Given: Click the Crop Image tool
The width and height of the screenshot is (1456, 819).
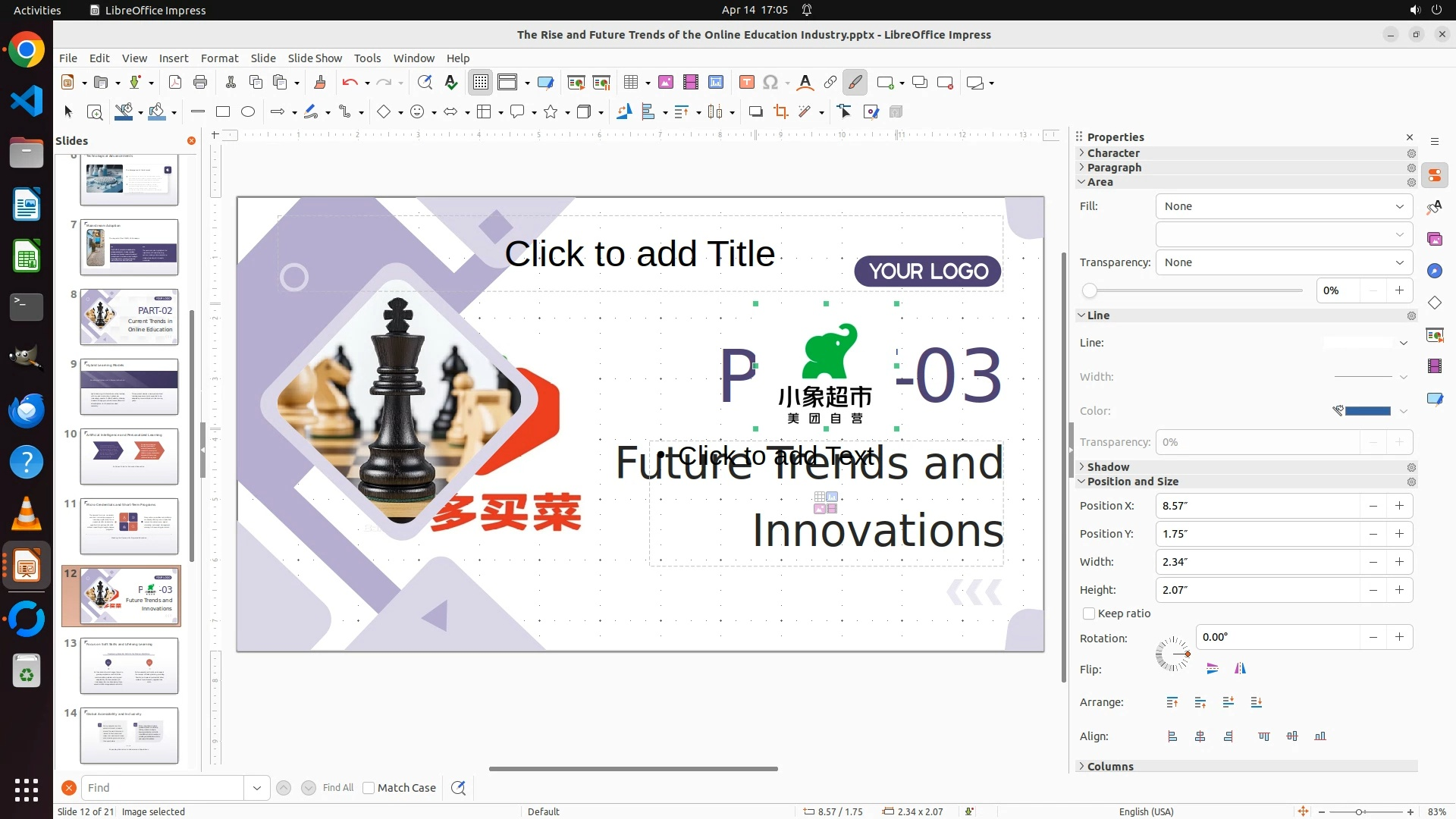Looking at the screenshot, I should click(780, 112).
